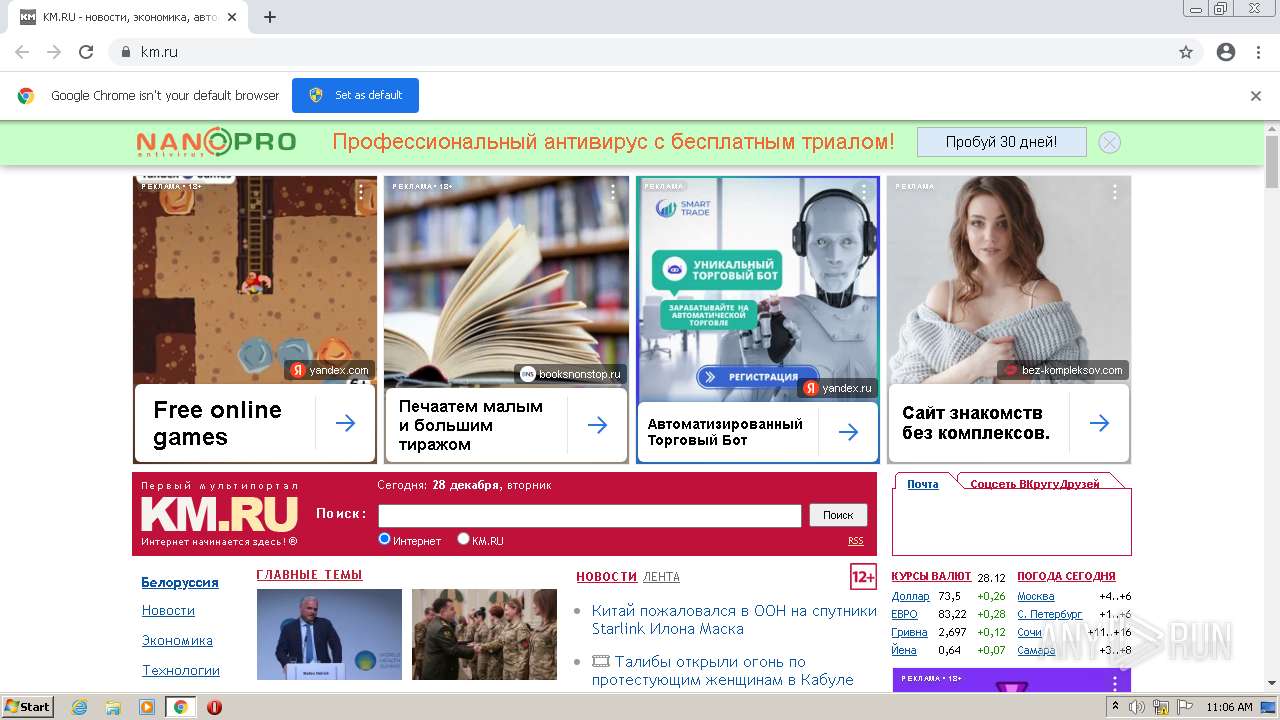Bookmark this page with the star icon
The width and height of the screenshot is (1280, 720).
pos(1186,52)
